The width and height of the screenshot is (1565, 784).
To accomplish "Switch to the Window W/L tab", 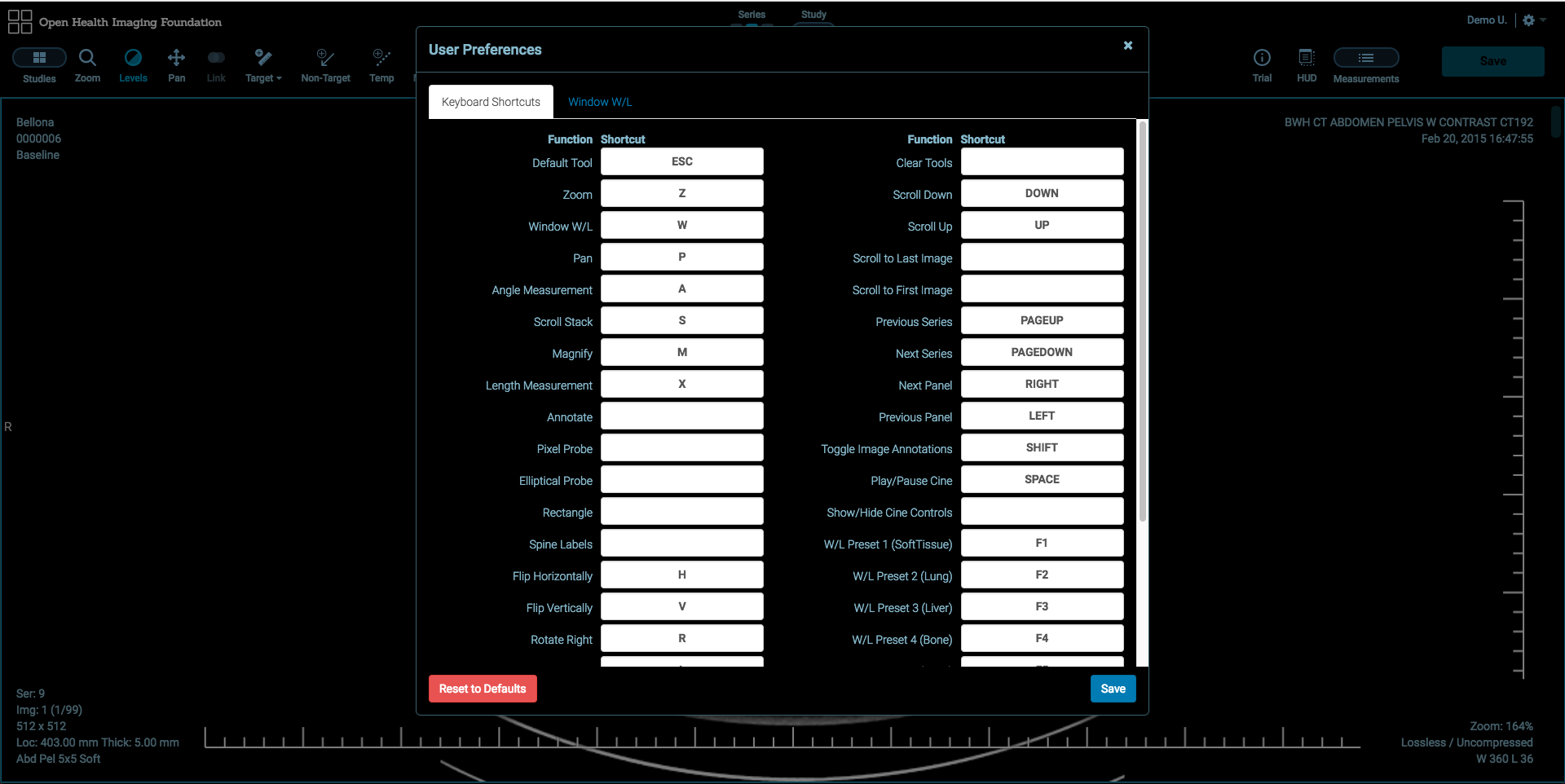I will point(600,102).
